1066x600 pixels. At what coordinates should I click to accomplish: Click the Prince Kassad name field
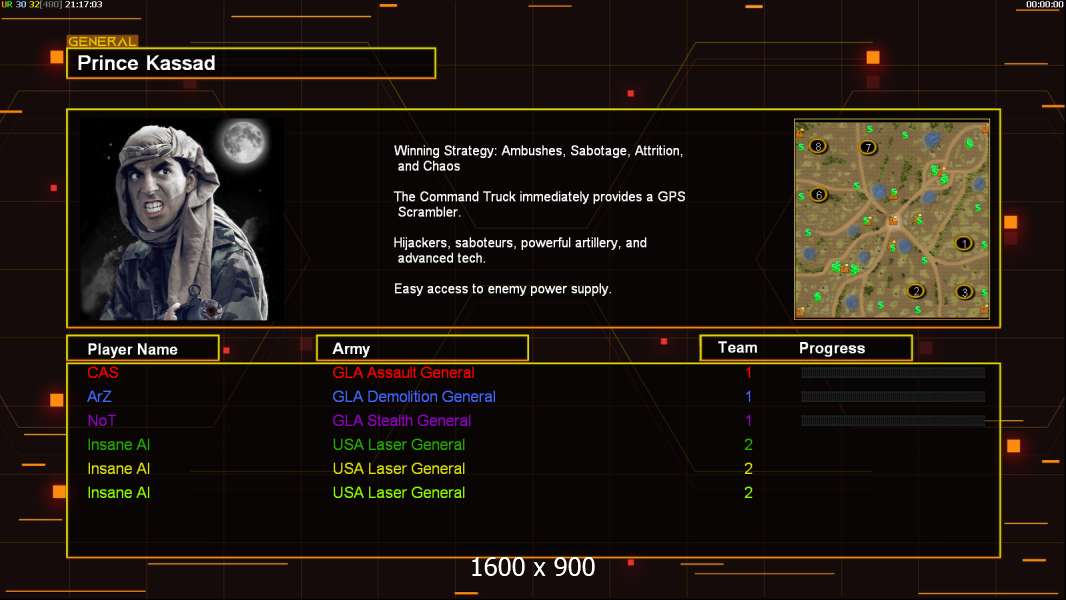pyautogui.click(x=251, y=63)
